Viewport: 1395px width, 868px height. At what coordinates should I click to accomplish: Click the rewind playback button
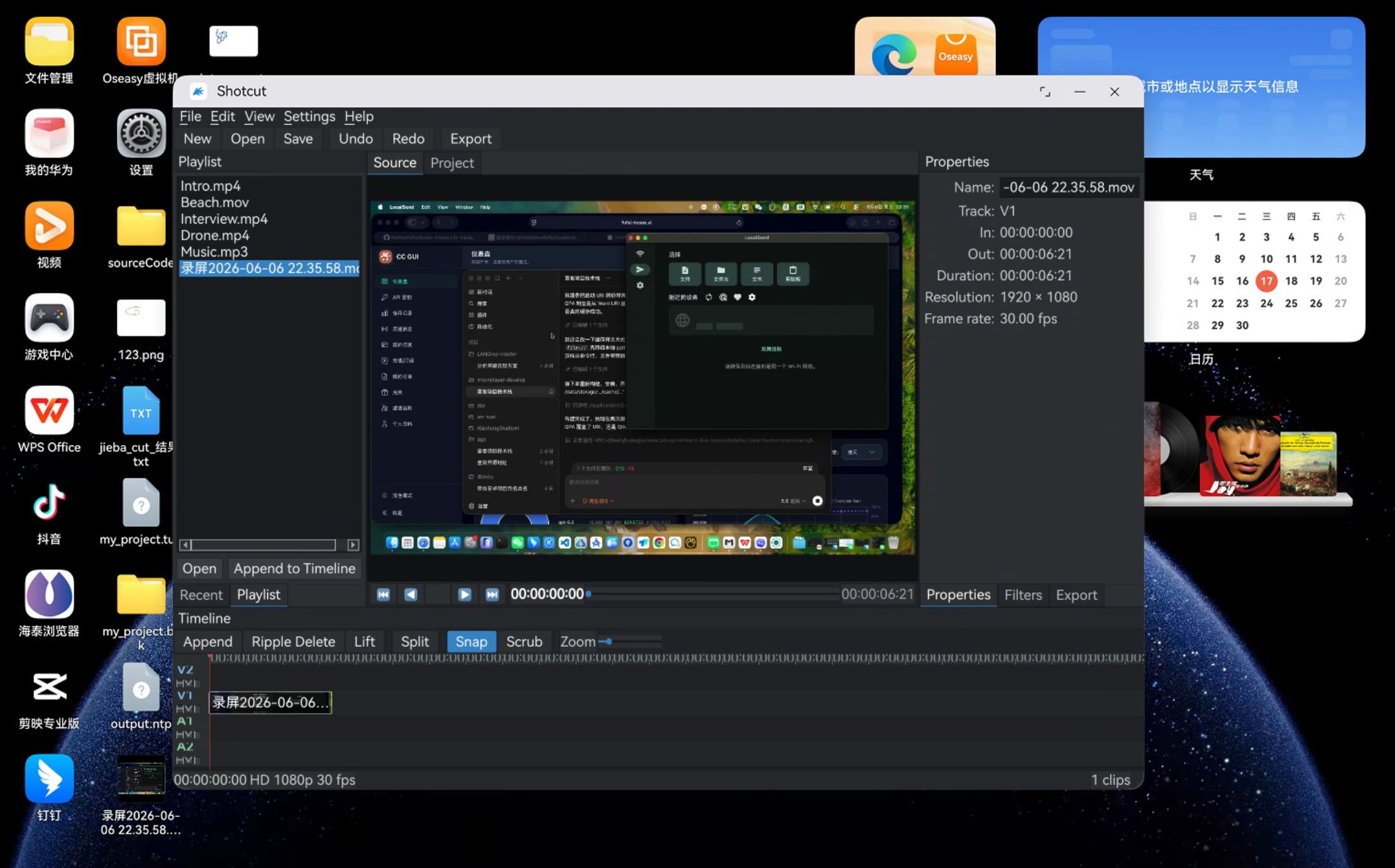tap(410, 594)
